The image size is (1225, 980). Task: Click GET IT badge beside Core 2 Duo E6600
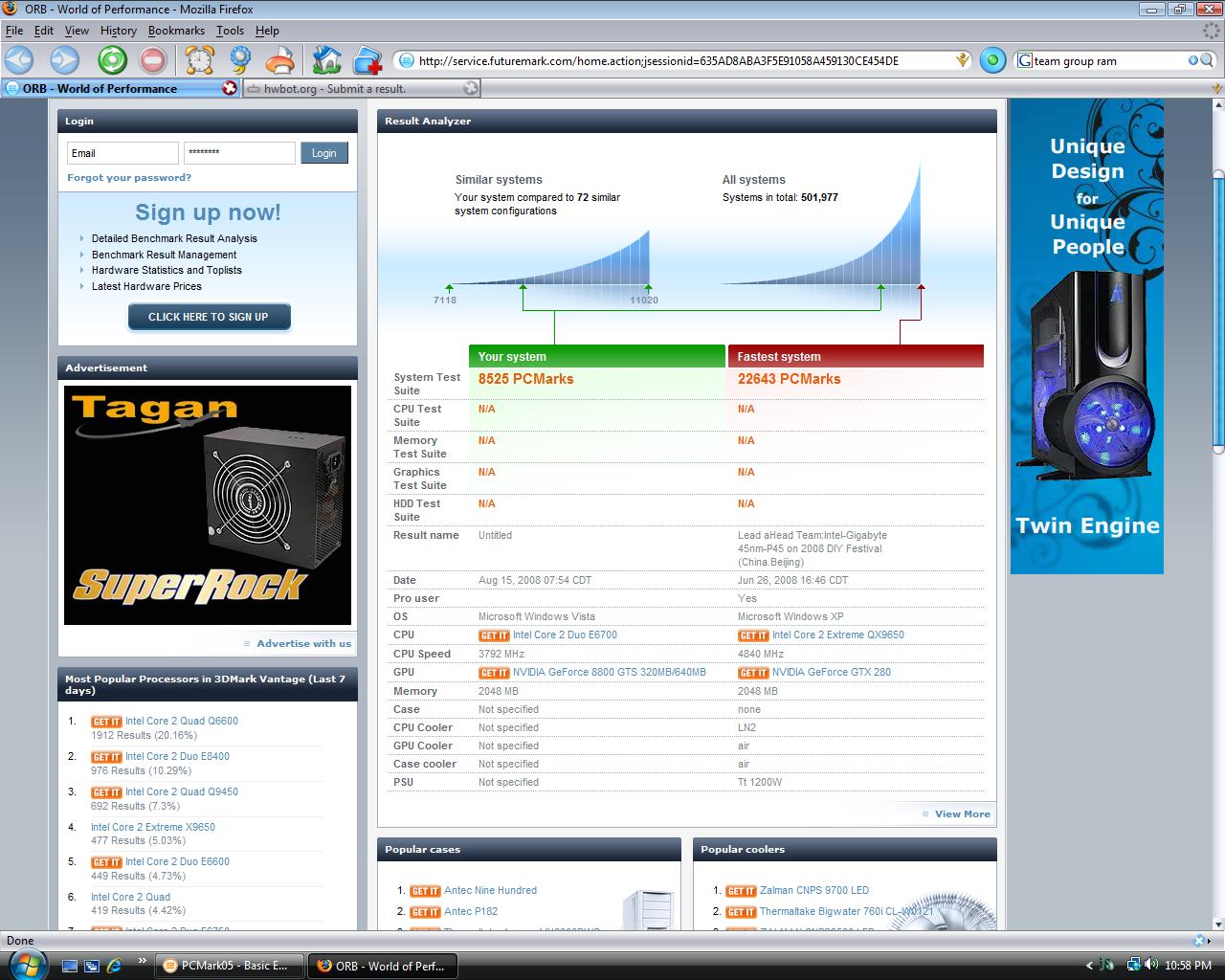point(106,862)
